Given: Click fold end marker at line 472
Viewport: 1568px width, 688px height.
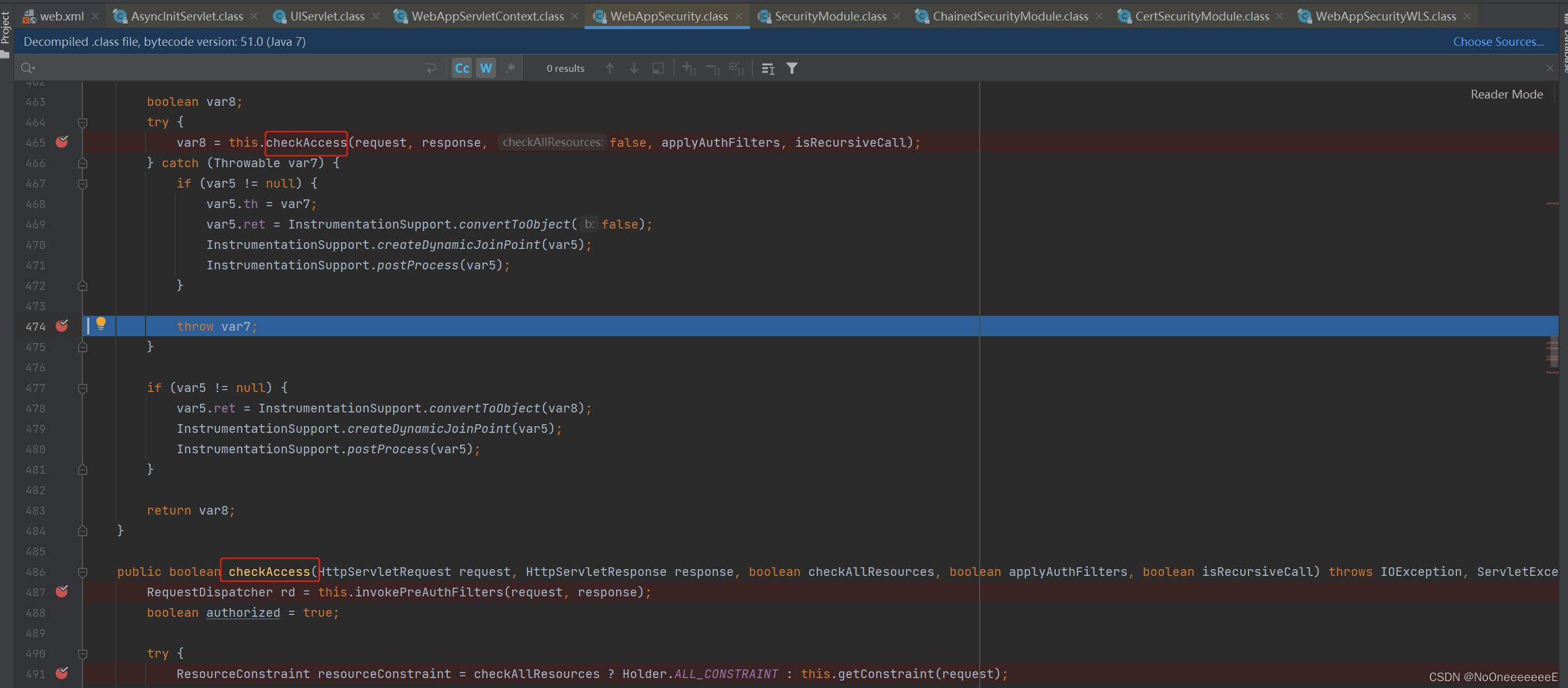Looking at the screenshot, I should click(82, 285).
